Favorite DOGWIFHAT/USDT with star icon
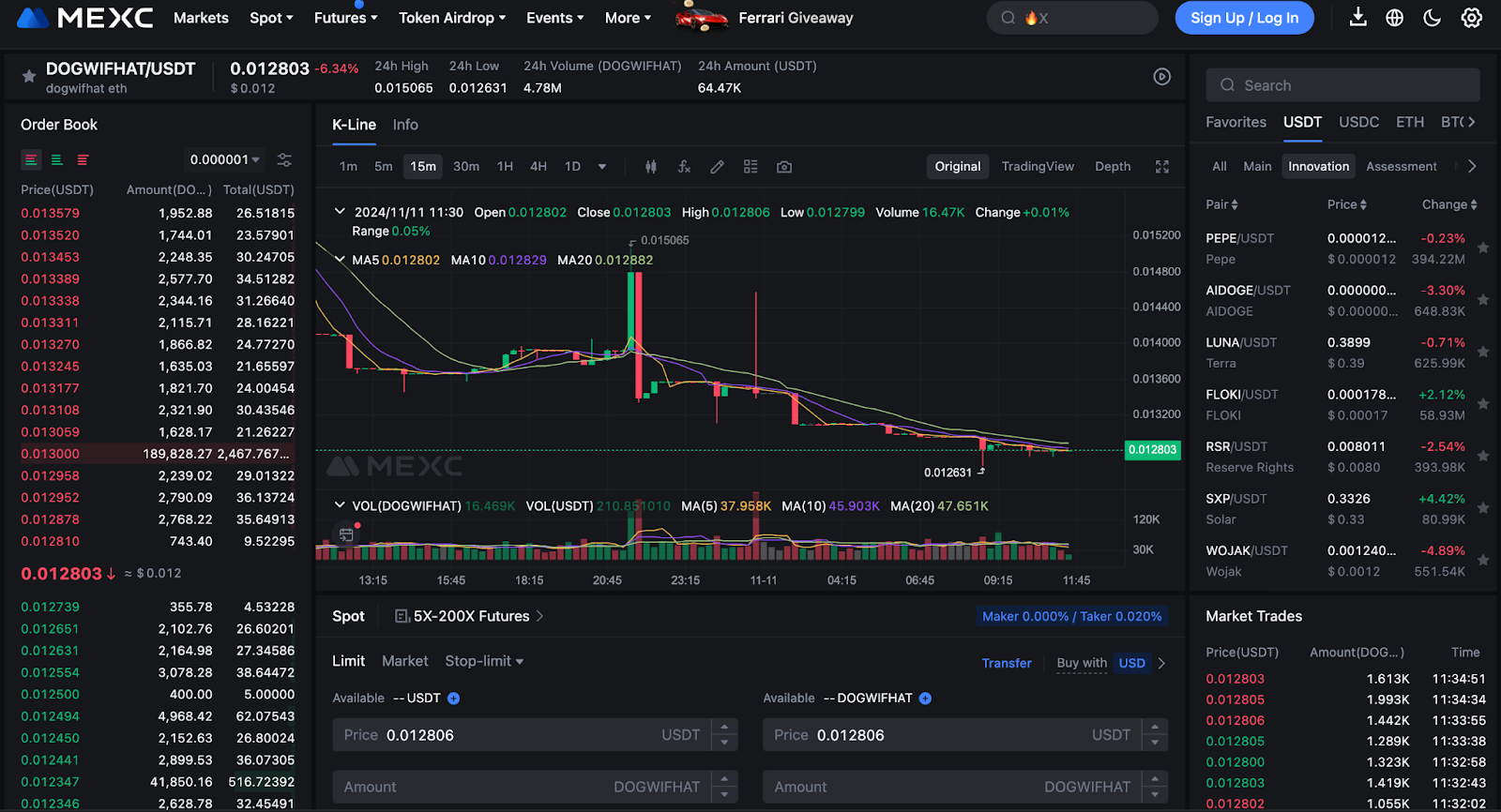The width and height of the screenshot is (1501, 812). coord(29,77)
